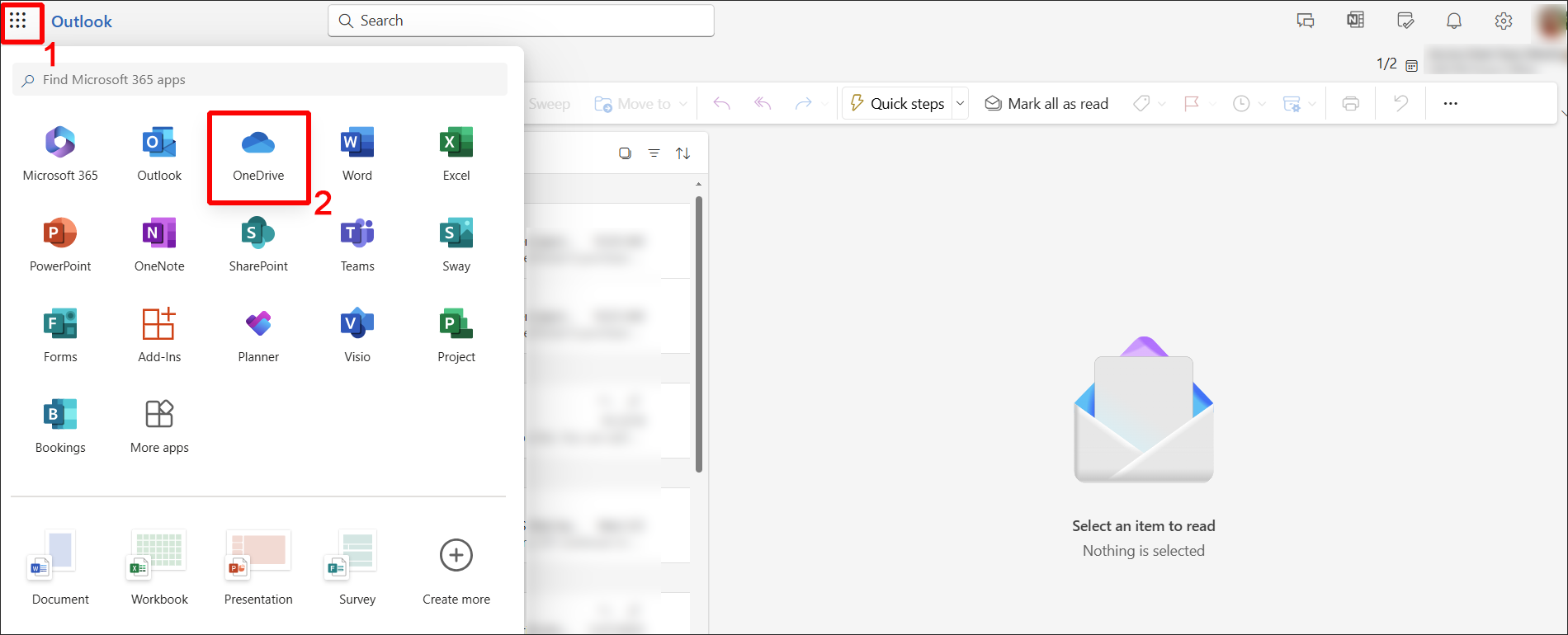The height and width of the screenshot is (635, 1568).
Task: Open the Forms app
Action: point(60,336)
